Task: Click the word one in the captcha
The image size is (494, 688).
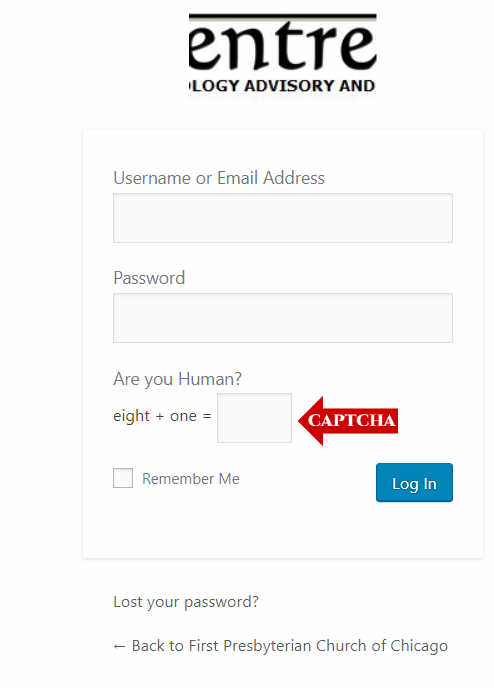Action: [183, 416]
